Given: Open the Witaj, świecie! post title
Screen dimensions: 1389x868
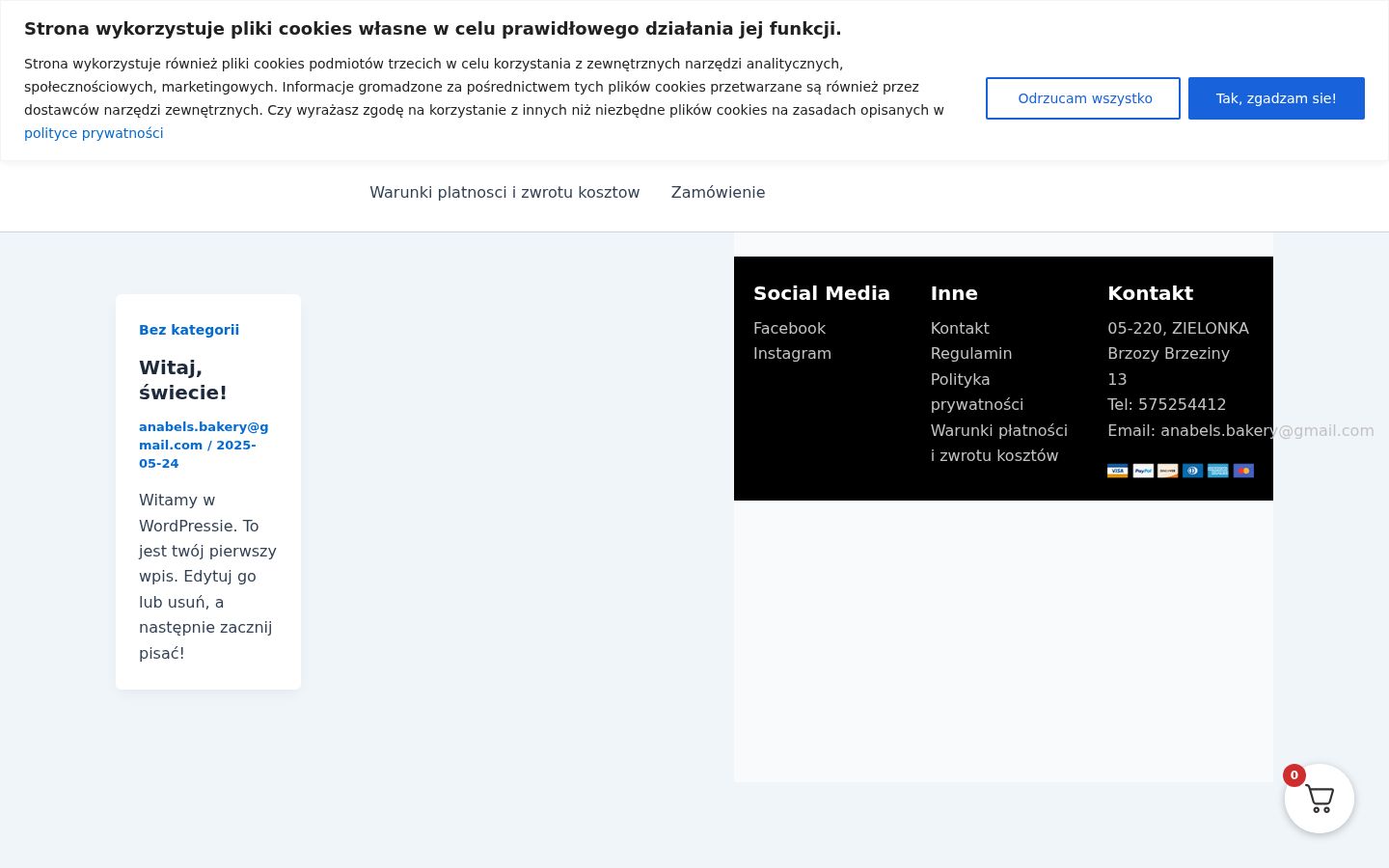Looking at the screenshot, I should pos(183,380).
